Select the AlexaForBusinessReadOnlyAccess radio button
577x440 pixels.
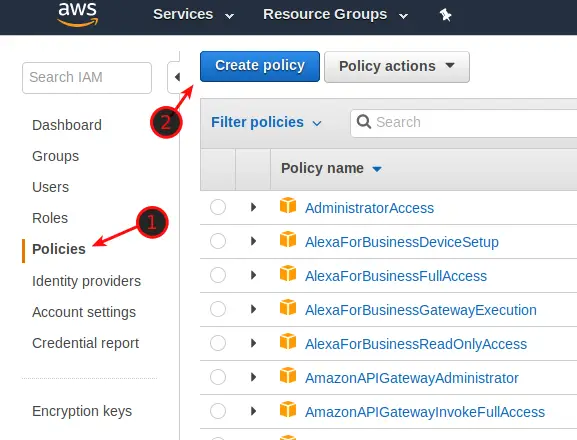218,343
